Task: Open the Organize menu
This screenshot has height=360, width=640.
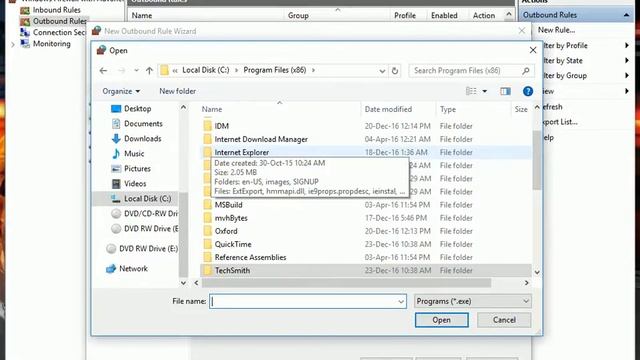Action: (x=121, y=91)
